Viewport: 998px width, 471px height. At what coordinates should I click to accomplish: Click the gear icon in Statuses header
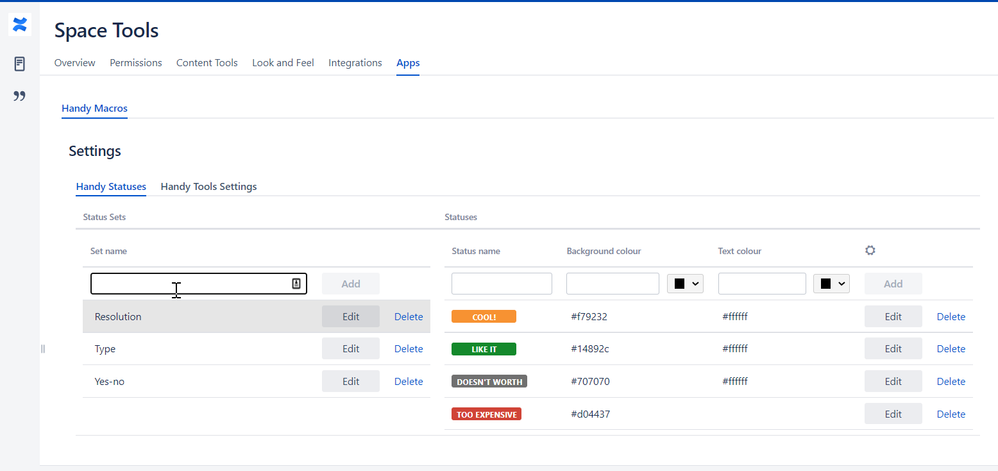click(870, 251)
